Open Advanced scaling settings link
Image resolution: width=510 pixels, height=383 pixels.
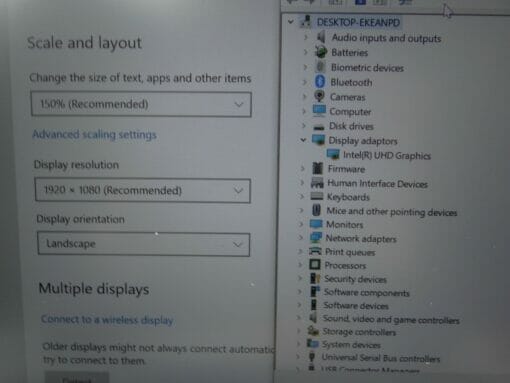94,134
